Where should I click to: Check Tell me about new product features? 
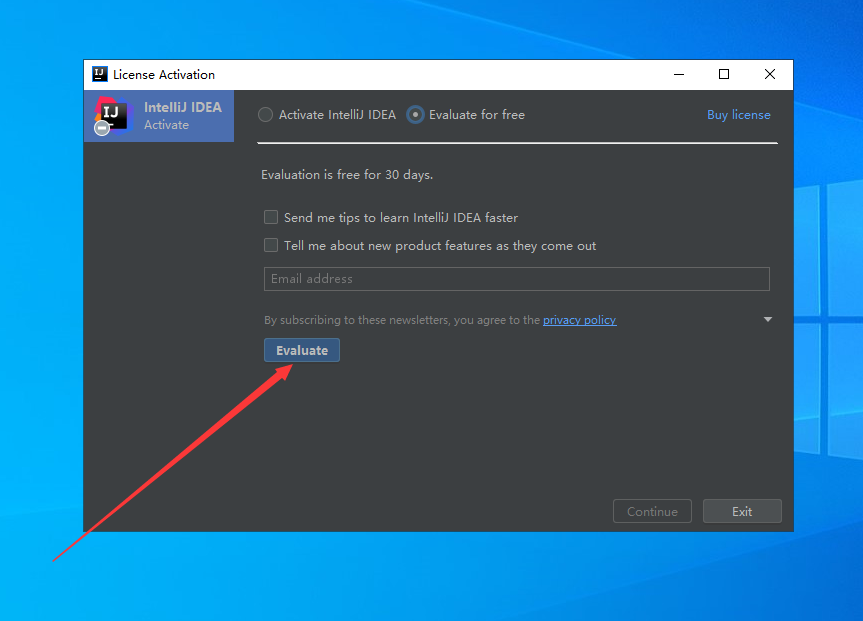[x=271, y=245]
